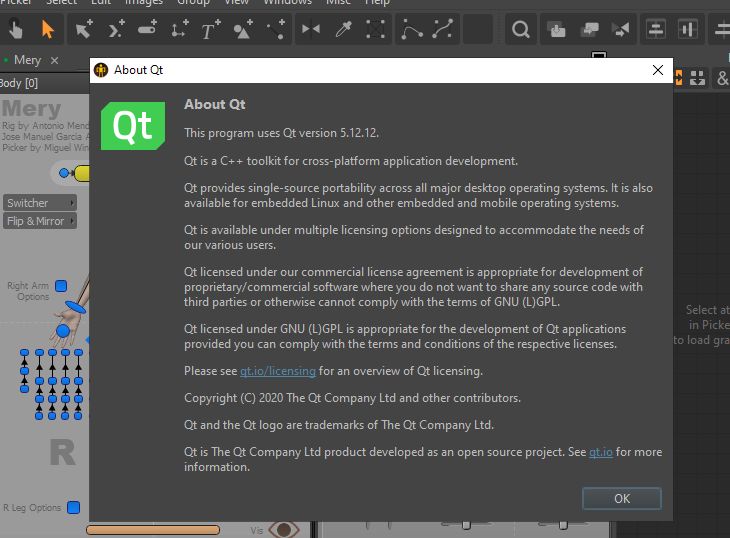This screenshot has height=538, width=730.
Task: Choose the text T tool
Action: click(210, 30)
